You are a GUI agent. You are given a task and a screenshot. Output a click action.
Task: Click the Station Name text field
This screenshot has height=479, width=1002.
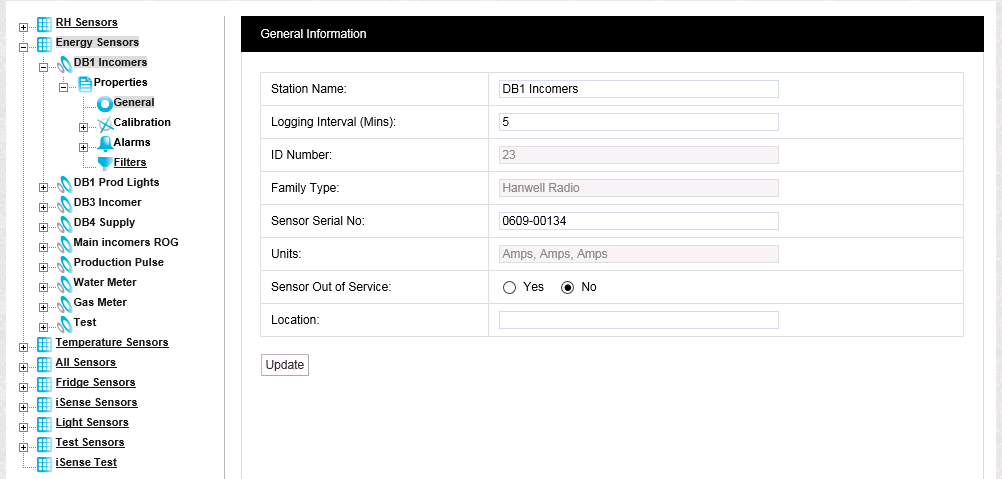(638, 88)
